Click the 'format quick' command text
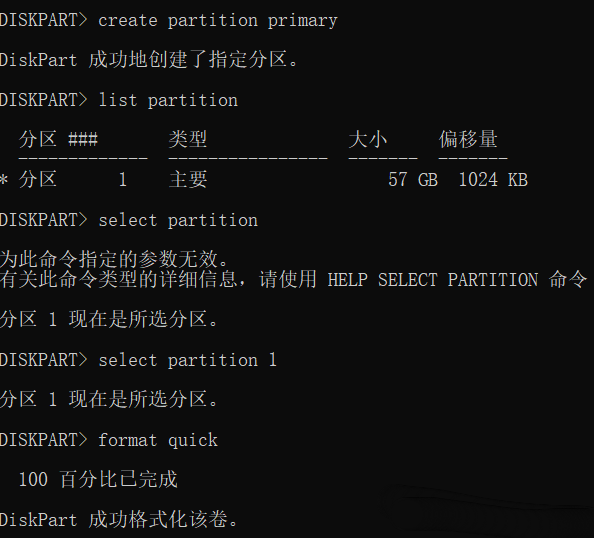 coord(158,440)
